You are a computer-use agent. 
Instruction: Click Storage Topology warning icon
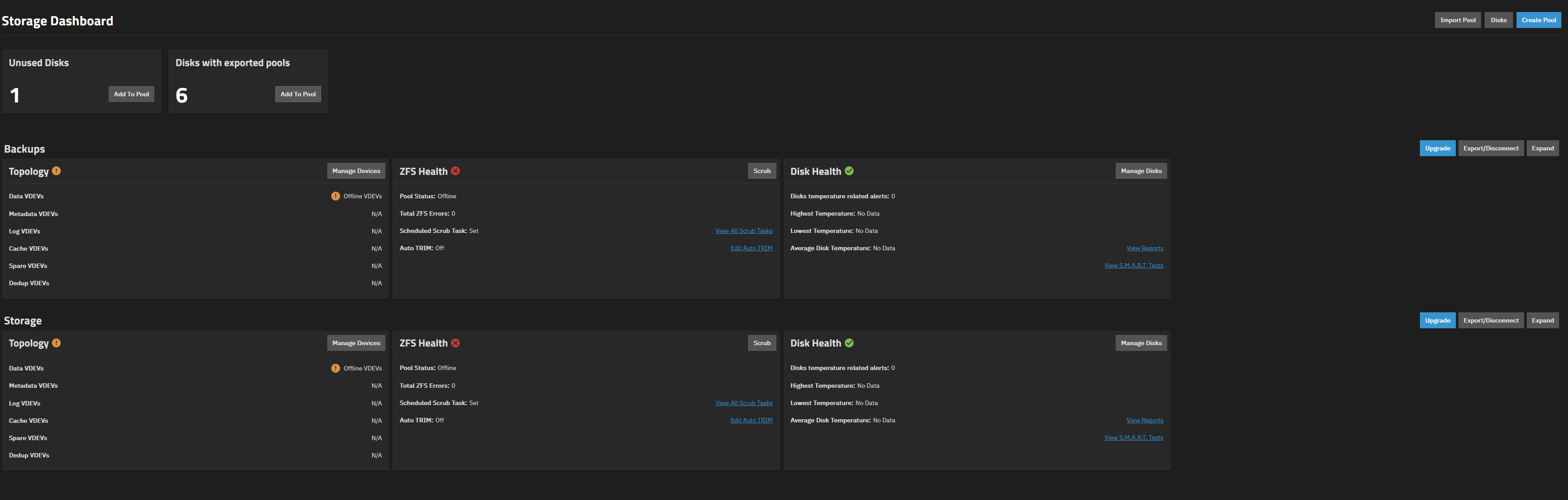tap(56, 343)
